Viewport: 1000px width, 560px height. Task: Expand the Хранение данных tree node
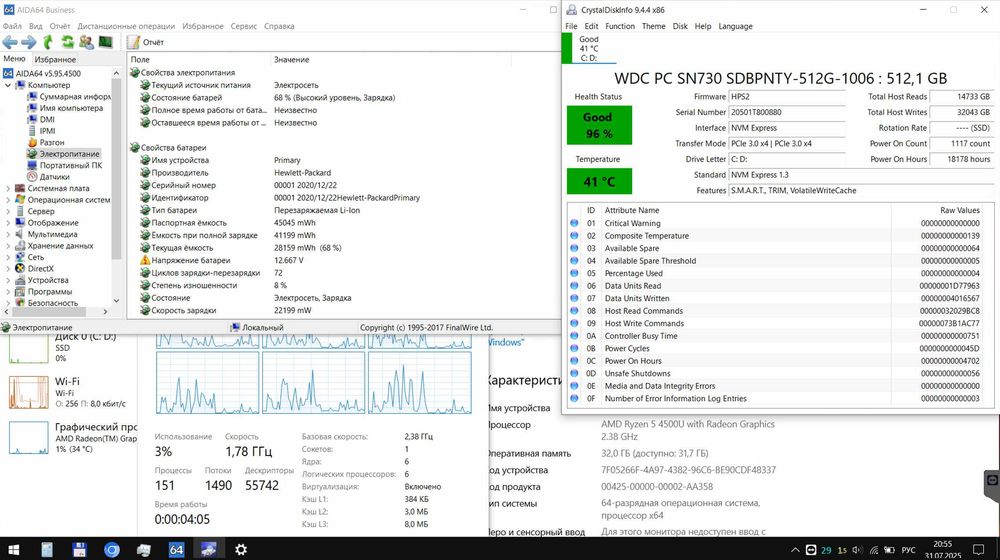pyautogui.click(x=8, y=246)
